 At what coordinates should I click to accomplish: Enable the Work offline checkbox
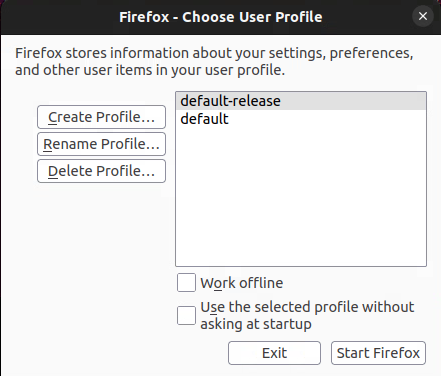[186, 283]
